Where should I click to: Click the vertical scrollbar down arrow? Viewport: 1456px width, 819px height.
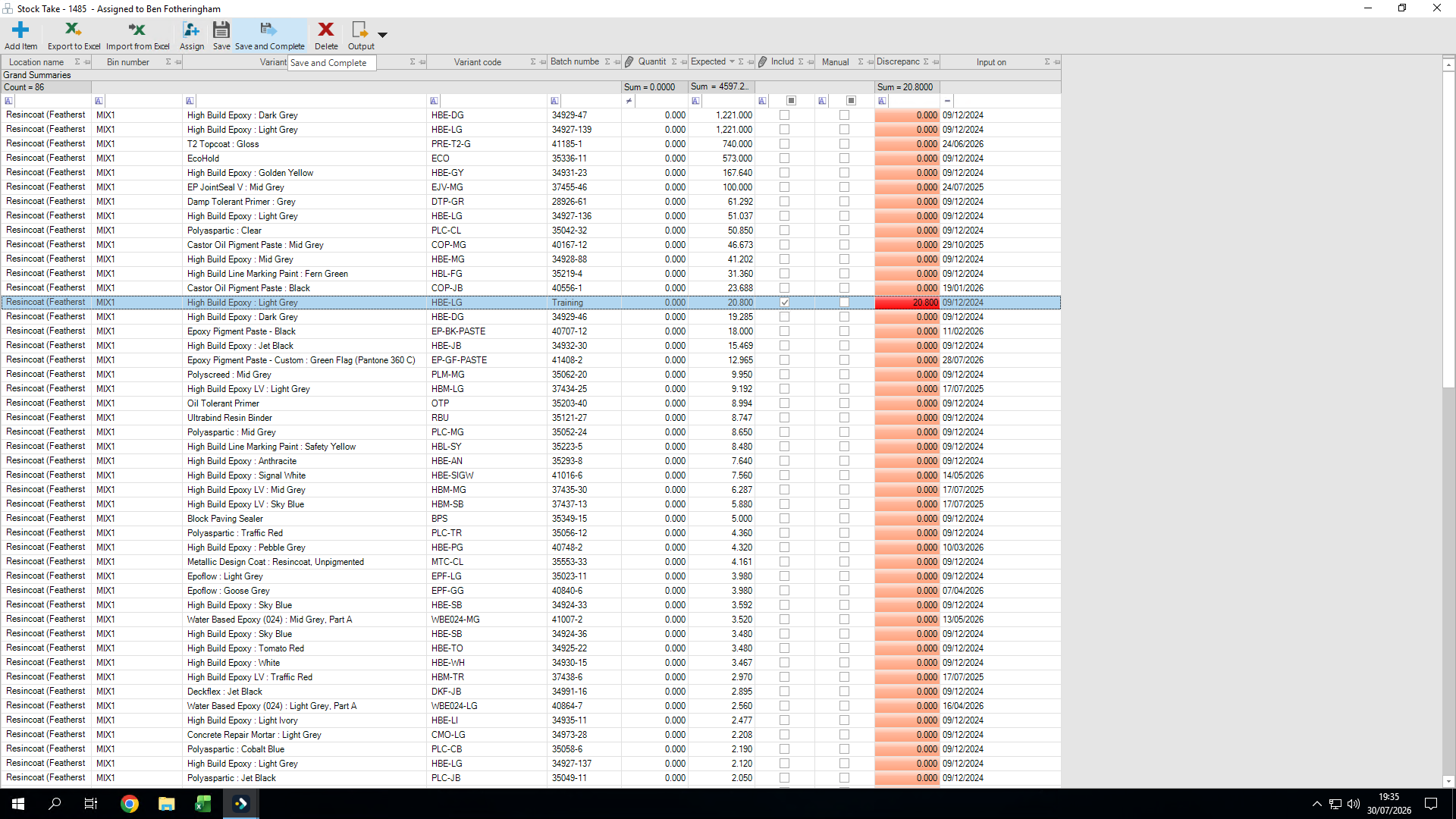coord(1448,781)
